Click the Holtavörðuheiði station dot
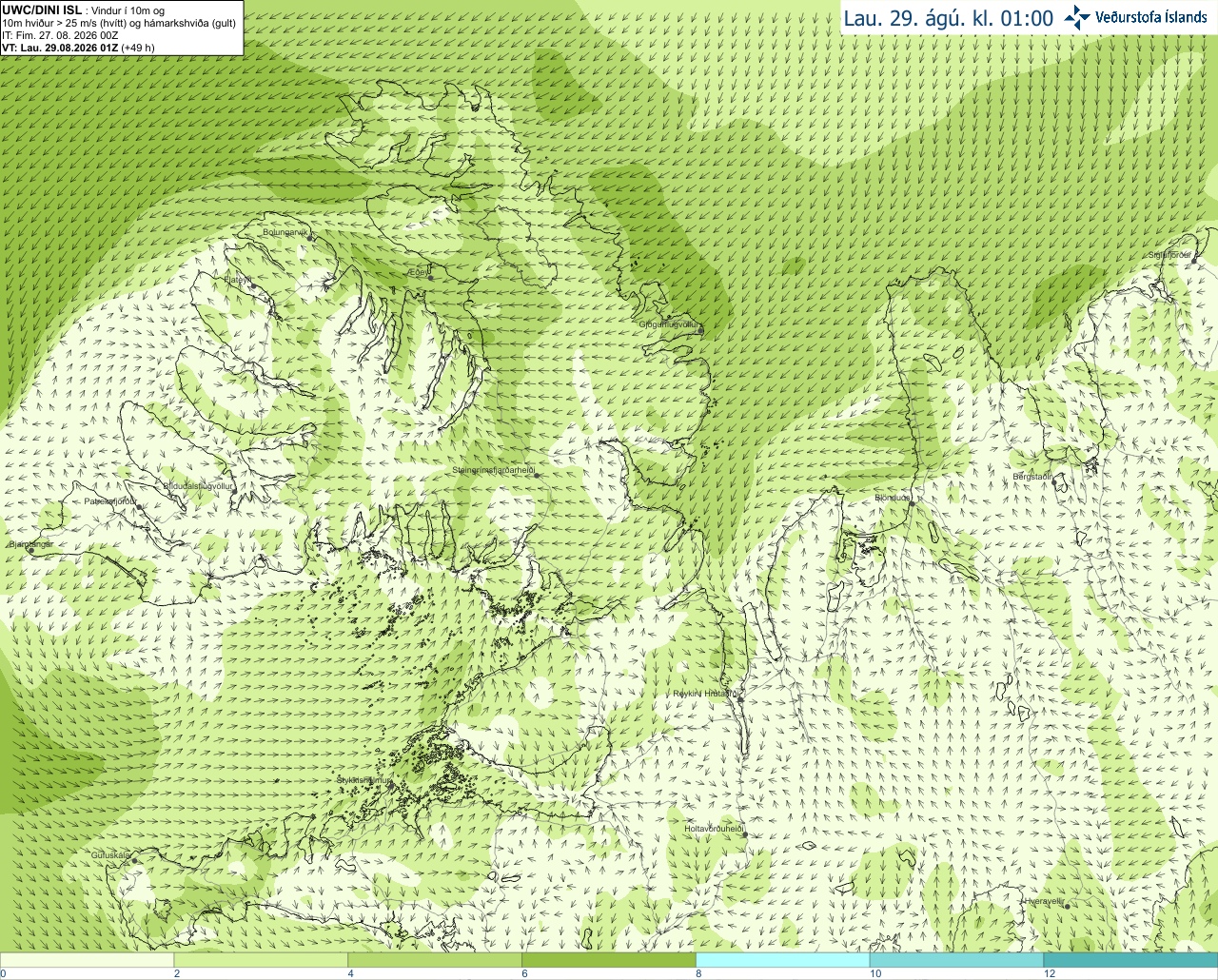This screenshot has width=1218, height=980. (745, 835)
